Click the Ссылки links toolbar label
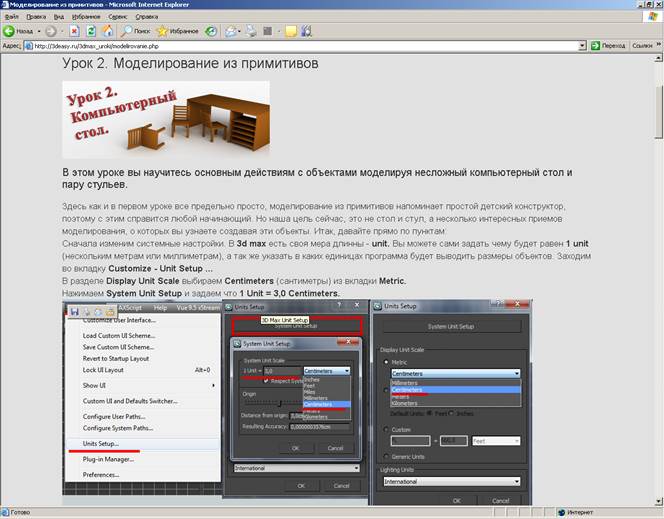The image size is (664, 519). (x=642, y=46)
